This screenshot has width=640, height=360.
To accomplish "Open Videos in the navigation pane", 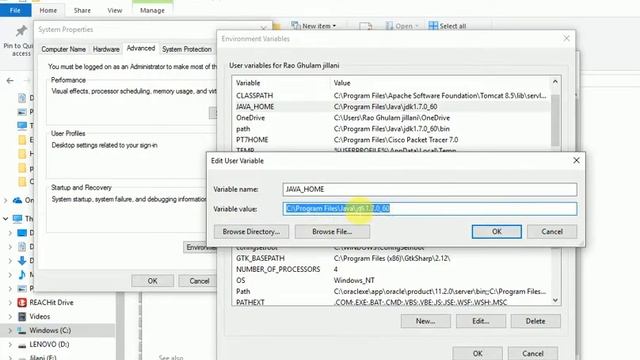I will point(40,316).
